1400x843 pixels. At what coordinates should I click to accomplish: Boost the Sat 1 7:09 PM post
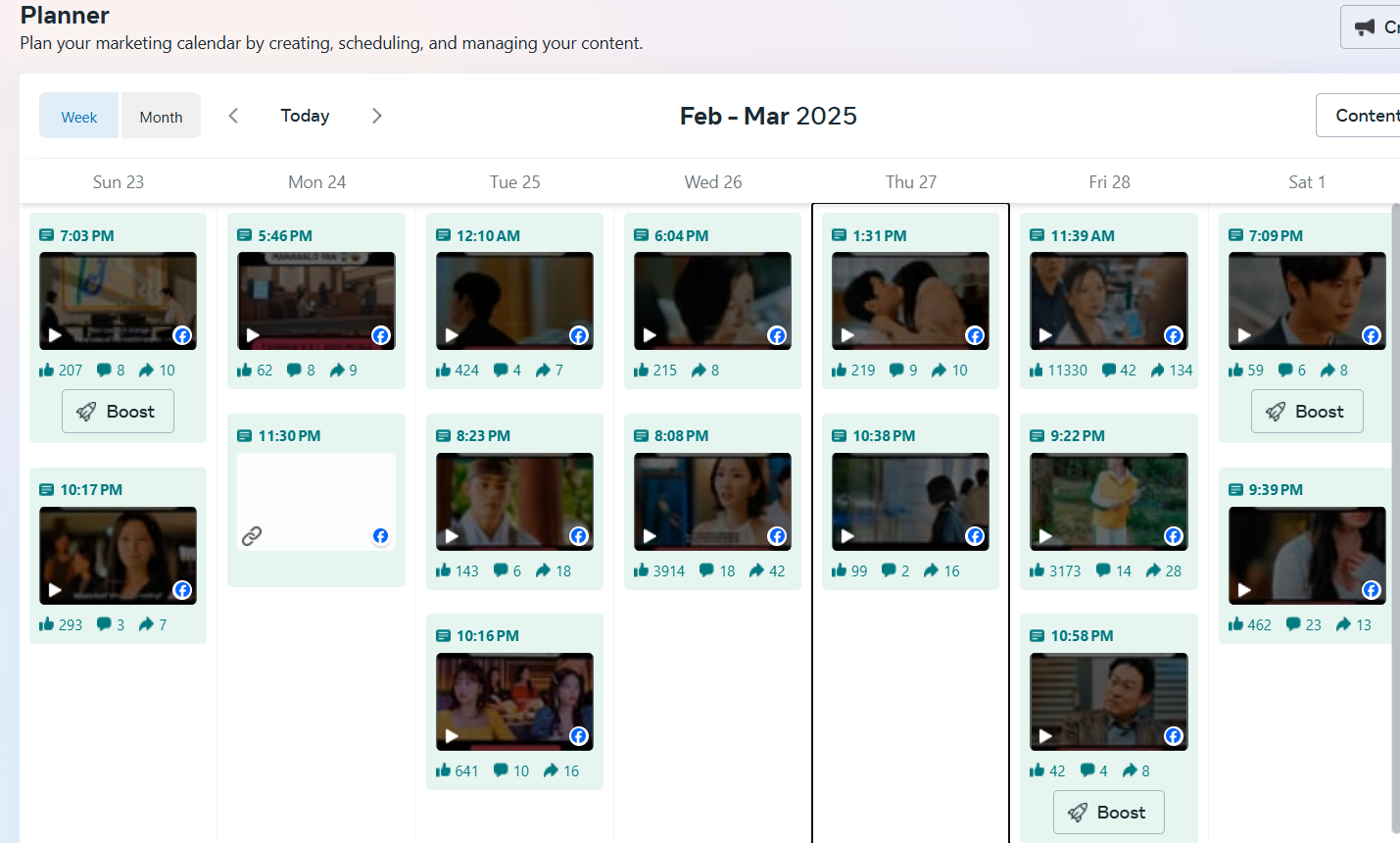click(x=1307, y=412)
